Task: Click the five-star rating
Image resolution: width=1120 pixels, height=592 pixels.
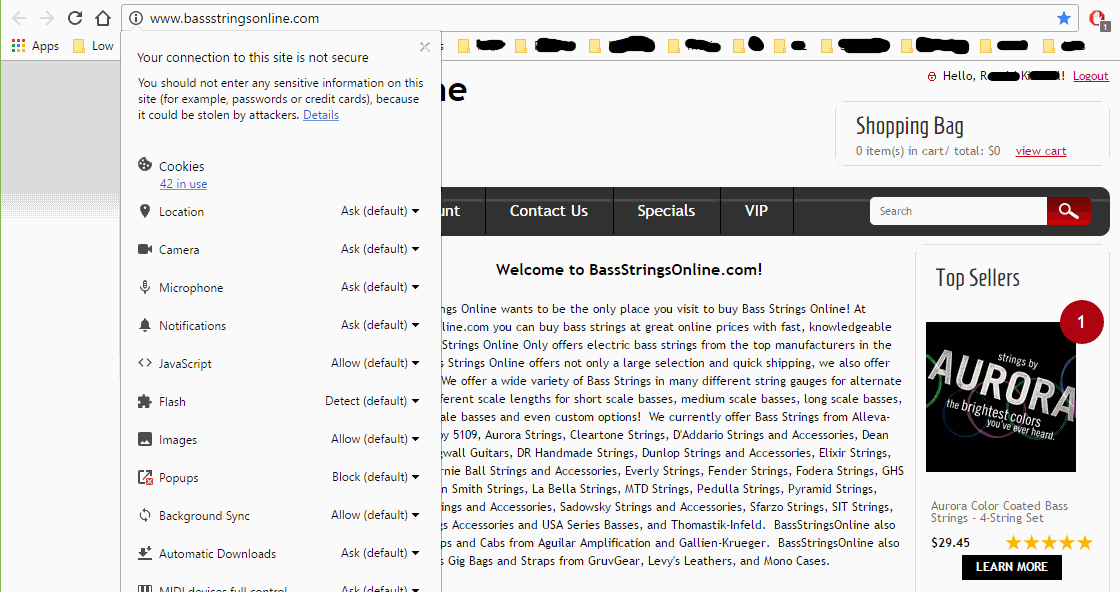Action: click(x=1049, y=543)
